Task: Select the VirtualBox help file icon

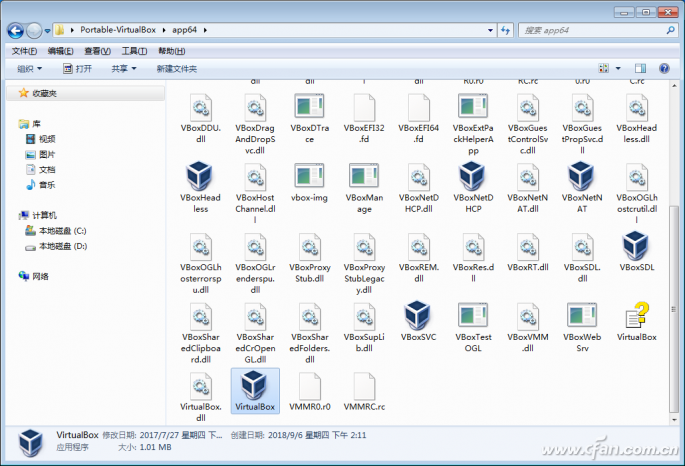Action: click(637, 315)
